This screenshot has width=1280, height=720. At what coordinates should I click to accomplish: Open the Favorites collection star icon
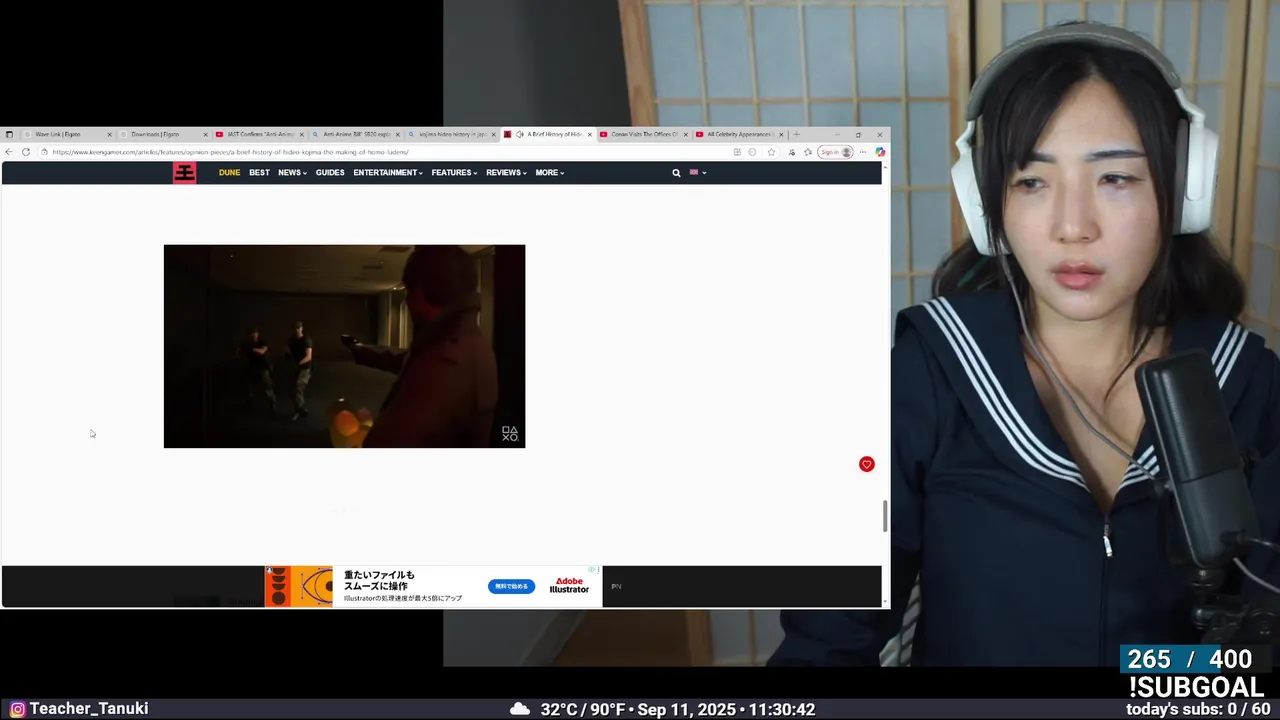pos(807,152)
